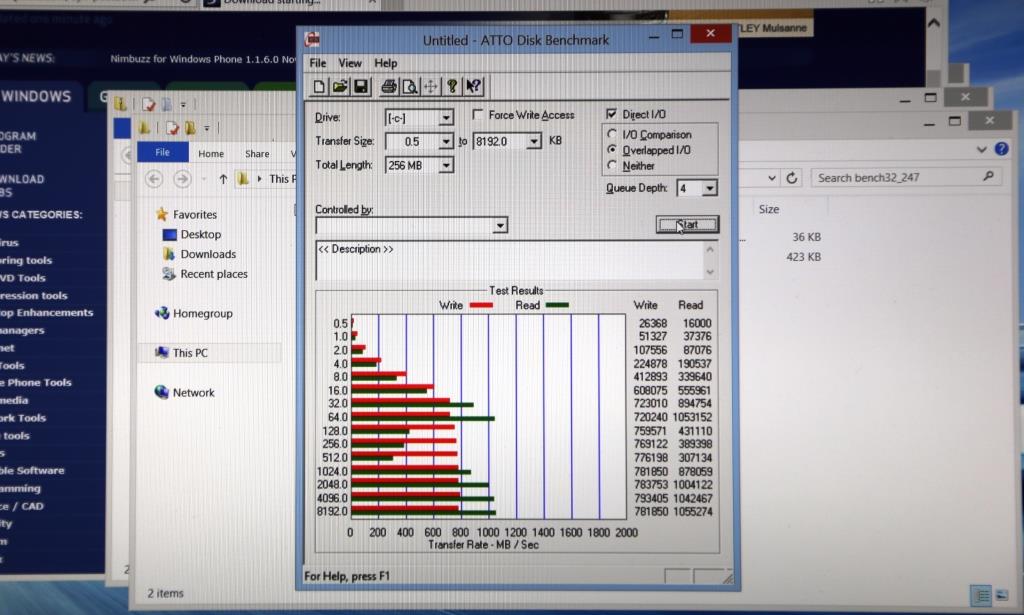The height and width of the screenshot is (615, 1024).
Task: Select the I/O Comparison radio button
Action: [612, 134]
